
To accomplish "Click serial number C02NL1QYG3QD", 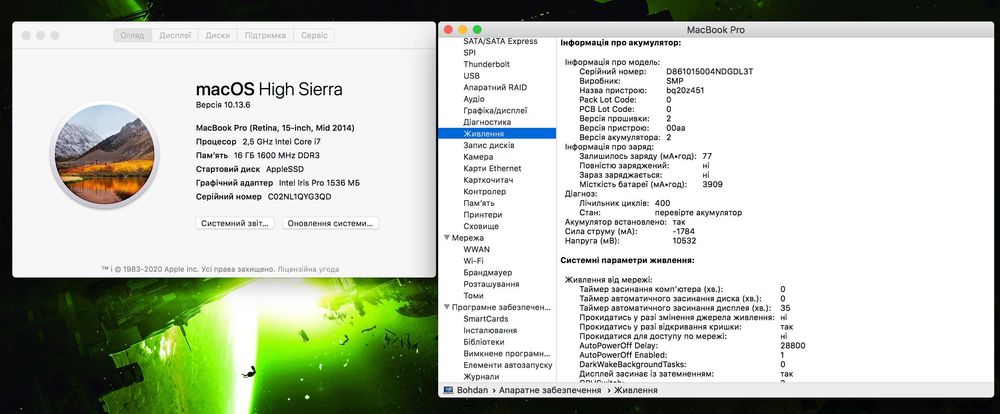I will pos(300,197).
